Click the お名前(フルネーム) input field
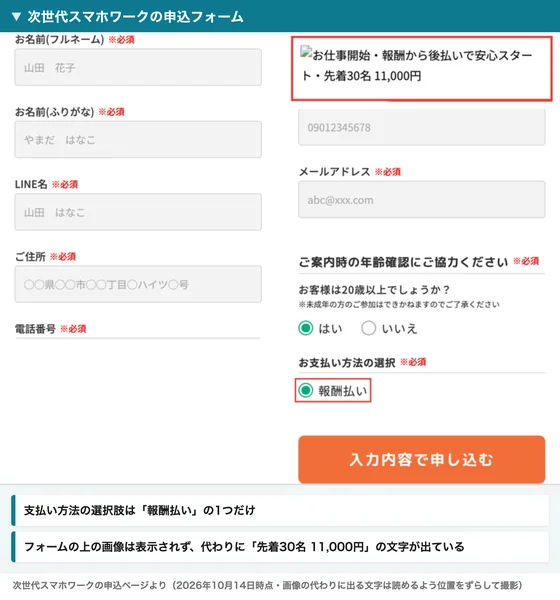This screenshot has width=560, height=600. click(x=138, y=67)
